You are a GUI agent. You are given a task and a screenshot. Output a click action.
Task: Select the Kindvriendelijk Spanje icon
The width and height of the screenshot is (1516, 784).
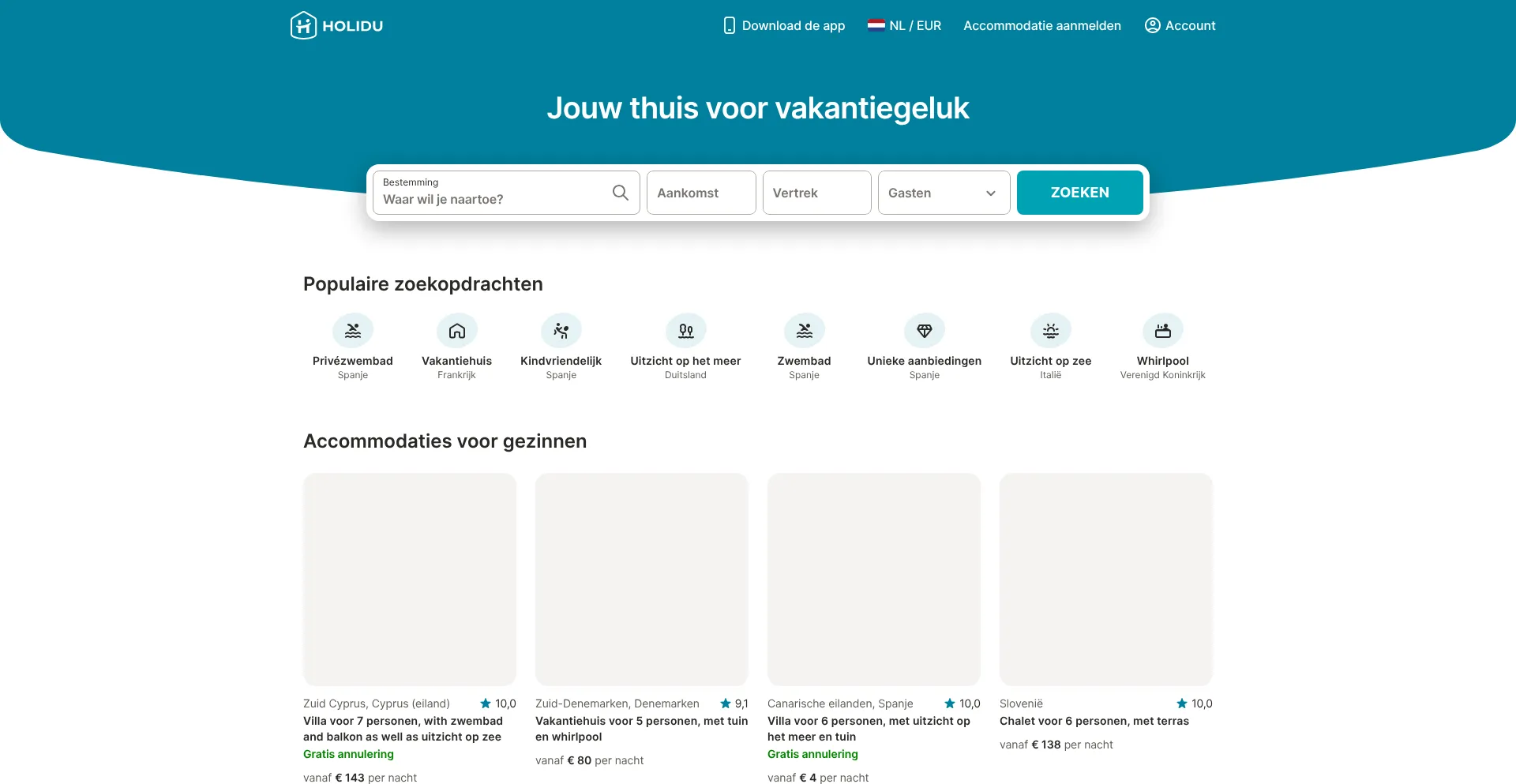pyautogui.click(x=561, y=330)
